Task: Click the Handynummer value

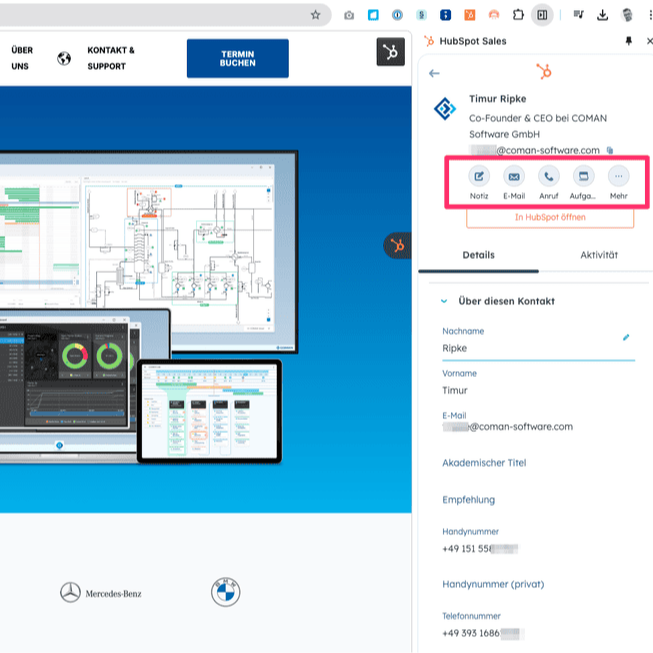Action: click(x=480, y=549)
